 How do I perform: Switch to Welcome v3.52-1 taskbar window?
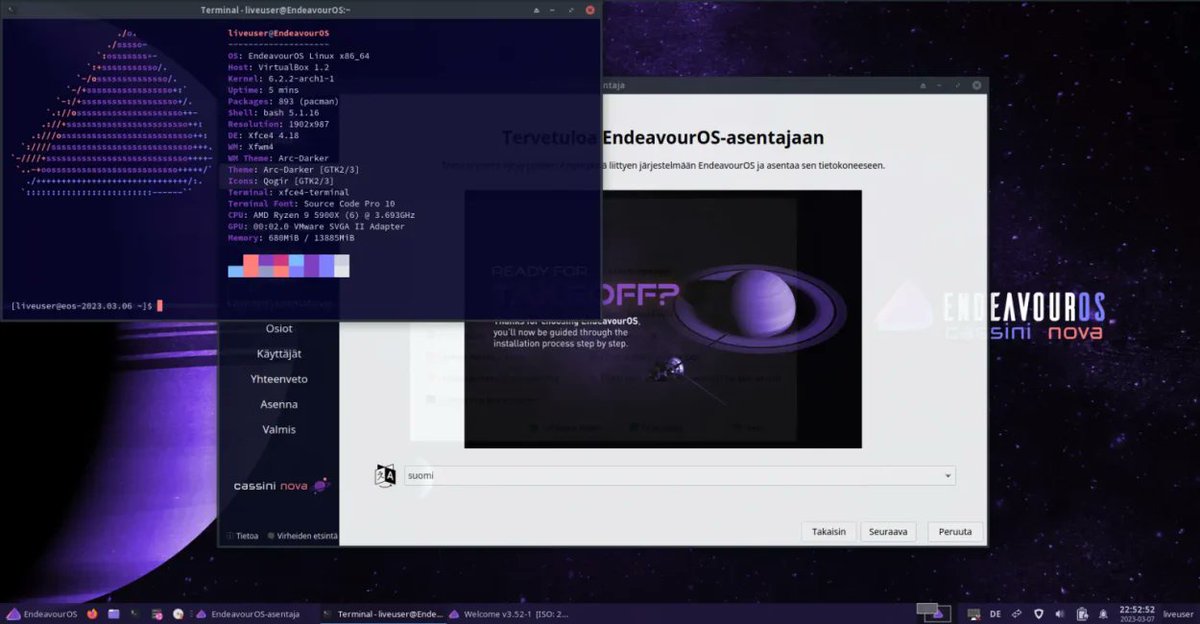click(508, 614)
